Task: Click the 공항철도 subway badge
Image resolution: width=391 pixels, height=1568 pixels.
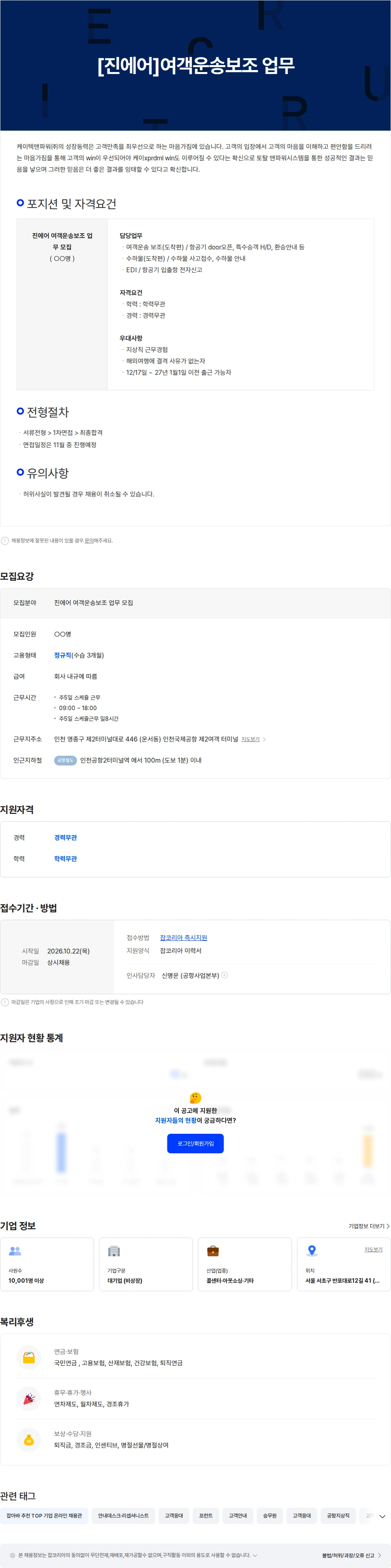Action: [65, 760]
